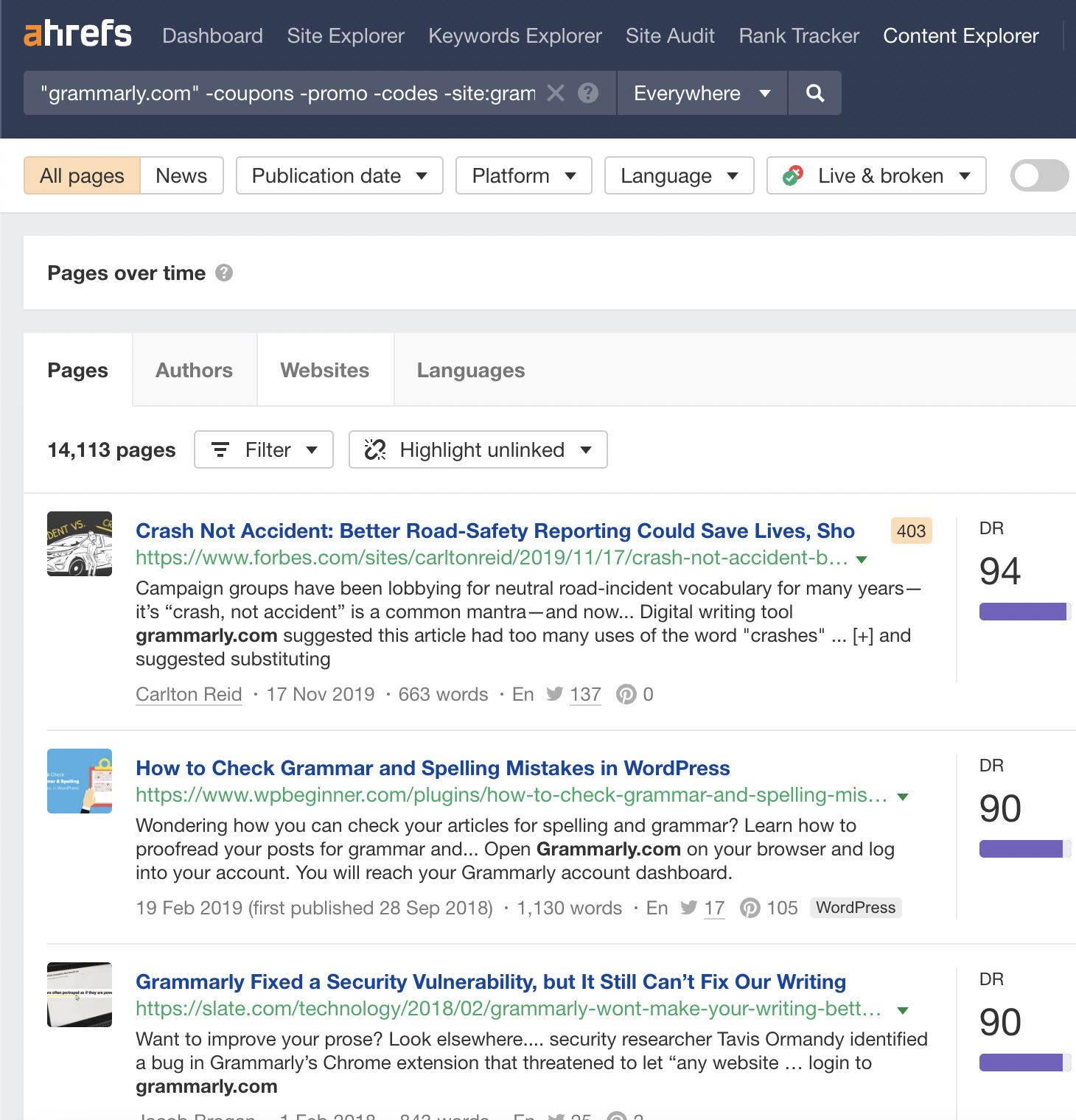Switch to the News results tab

[180, 175]
